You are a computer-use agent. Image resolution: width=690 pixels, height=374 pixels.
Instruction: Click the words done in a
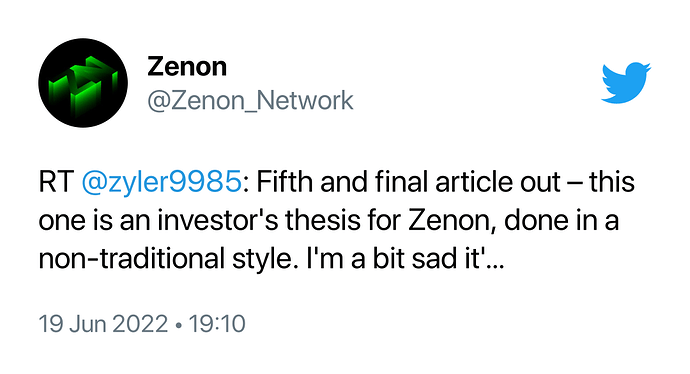click(562, 220)
